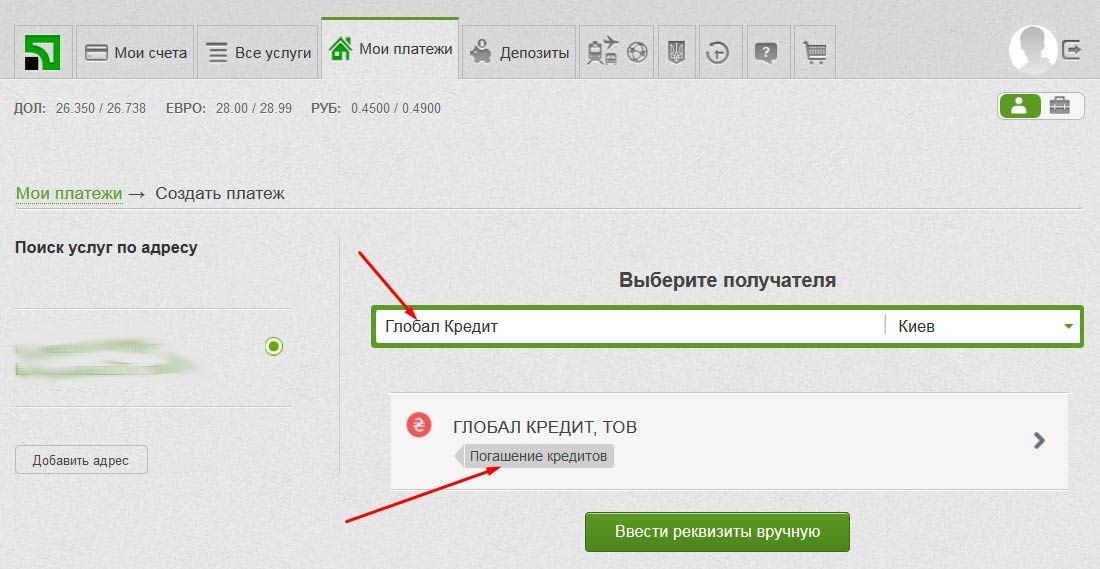Click the list icon in Все услуги

coord(217,53)
